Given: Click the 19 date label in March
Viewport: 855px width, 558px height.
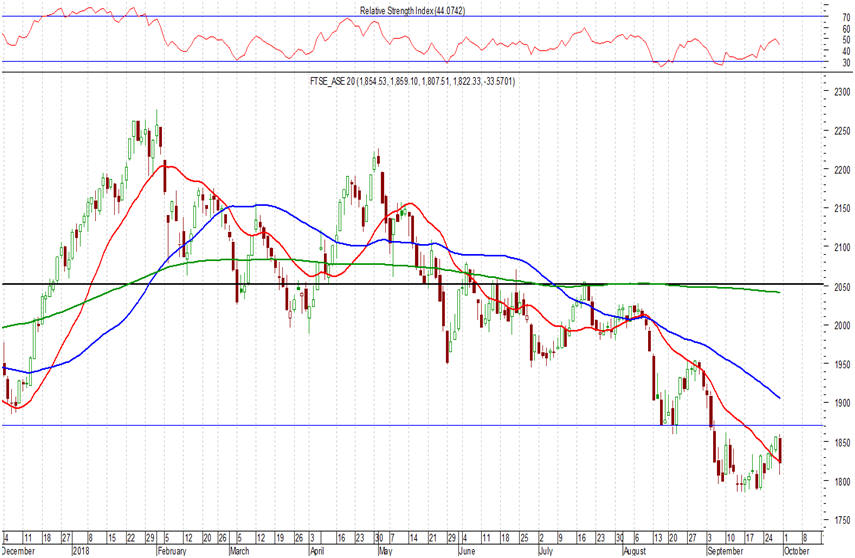Looking at the screenshot, I should (x=280, y=538).
